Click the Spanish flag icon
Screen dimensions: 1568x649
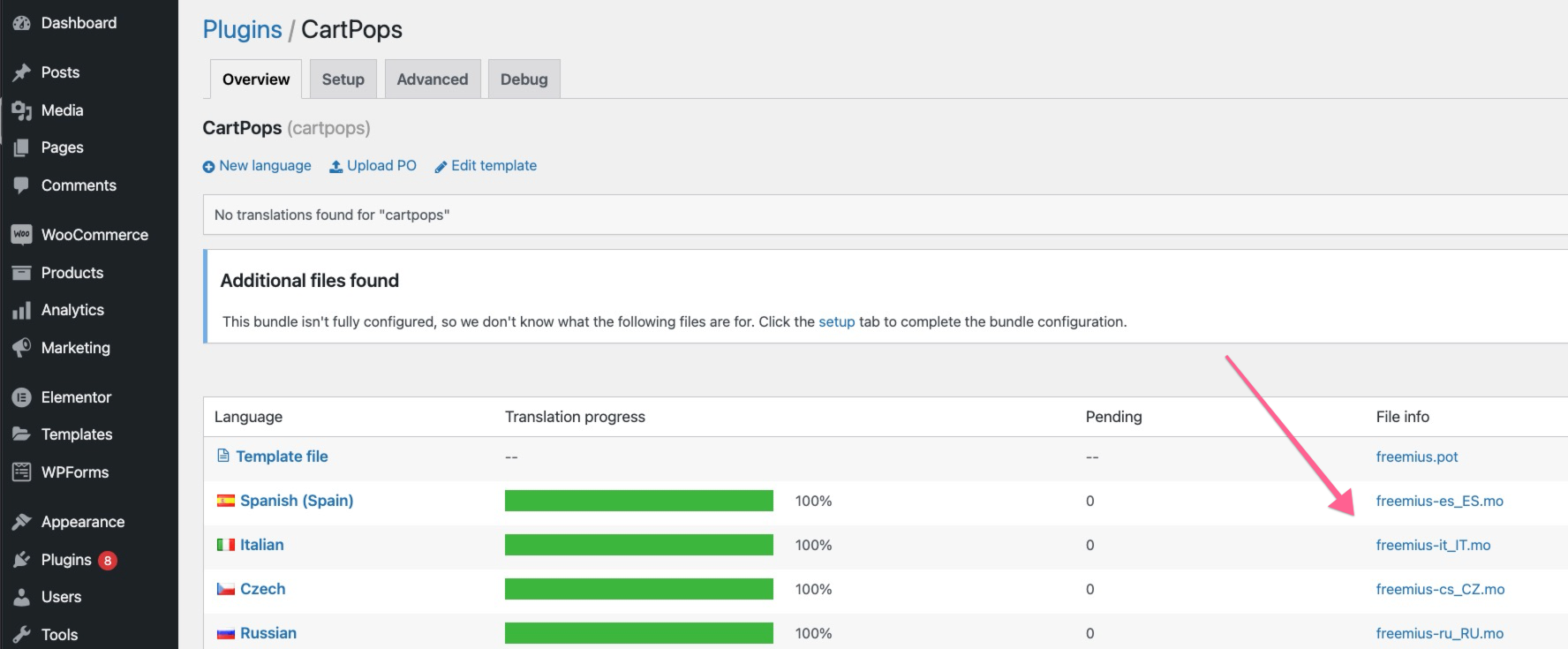[226, 501]
